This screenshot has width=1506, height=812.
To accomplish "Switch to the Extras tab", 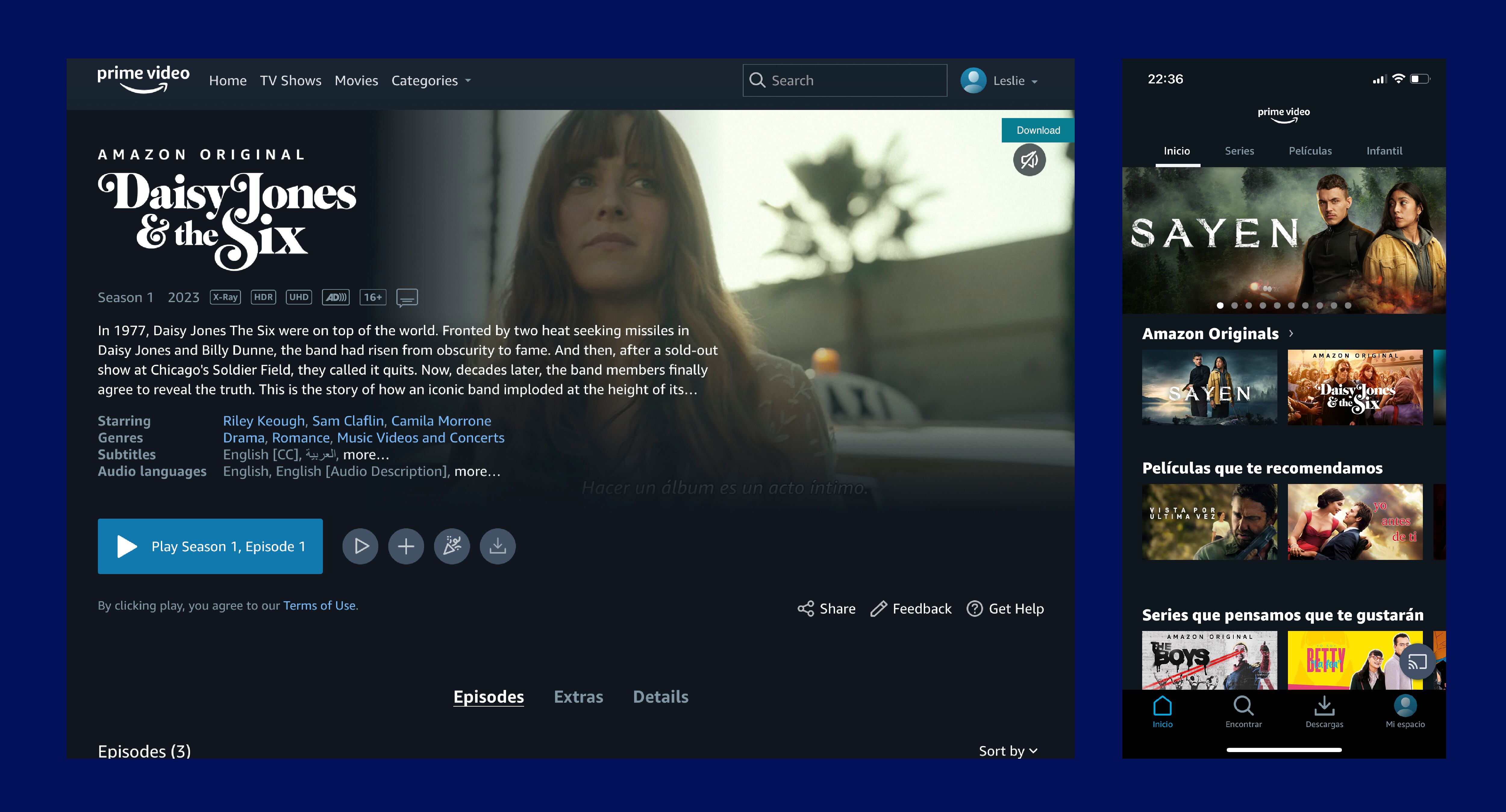I will (578, 697).
